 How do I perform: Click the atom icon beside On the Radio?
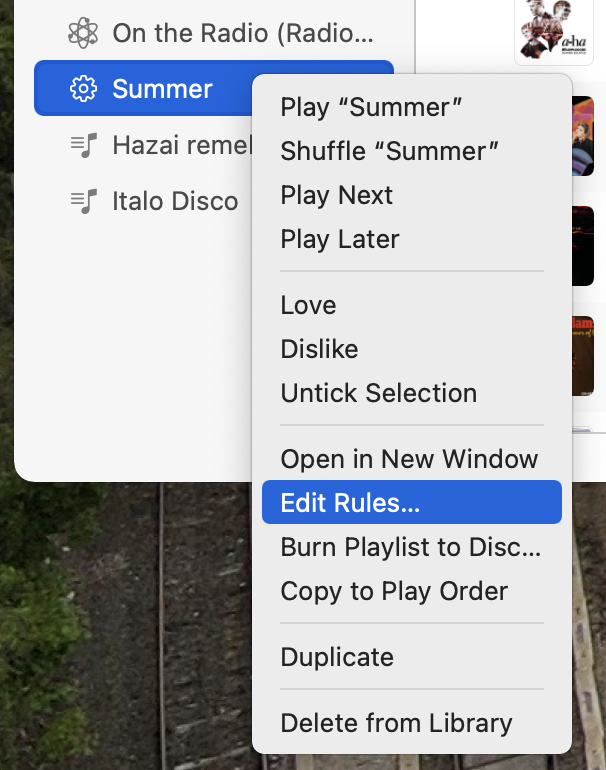[x=83, y=33]
